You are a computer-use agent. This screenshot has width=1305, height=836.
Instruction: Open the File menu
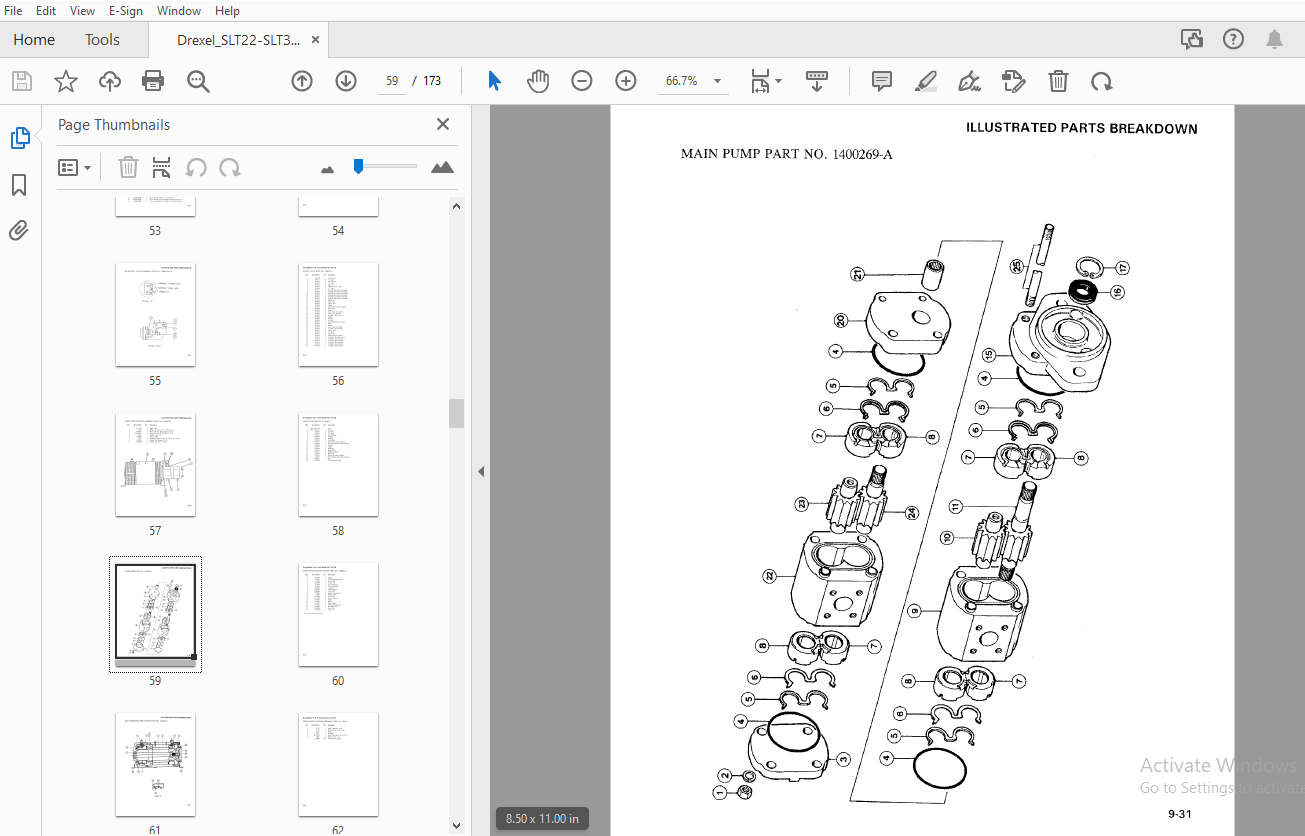13,11
